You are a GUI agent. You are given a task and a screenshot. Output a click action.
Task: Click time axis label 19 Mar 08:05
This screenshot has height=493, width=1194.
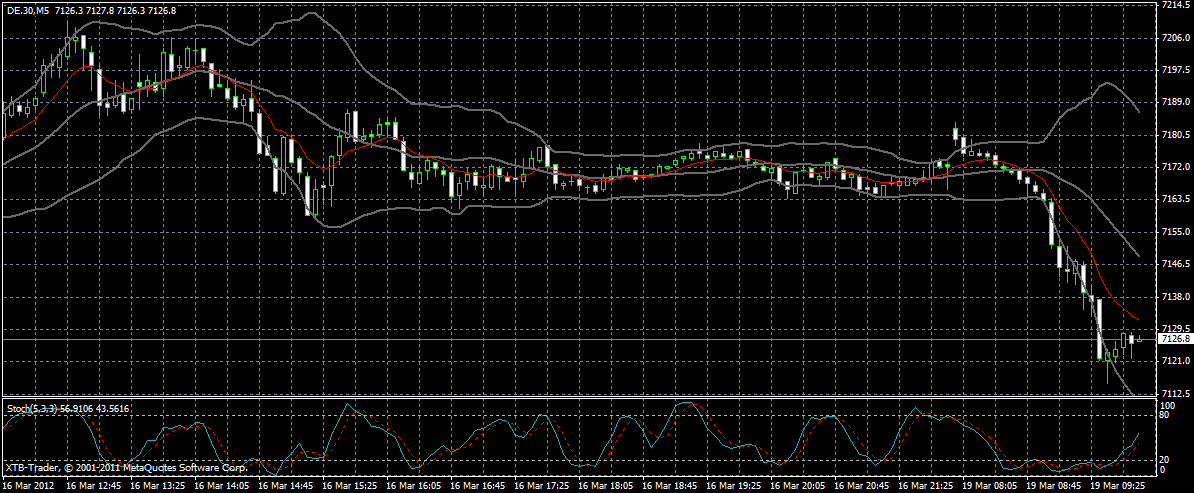coord(989,485)
